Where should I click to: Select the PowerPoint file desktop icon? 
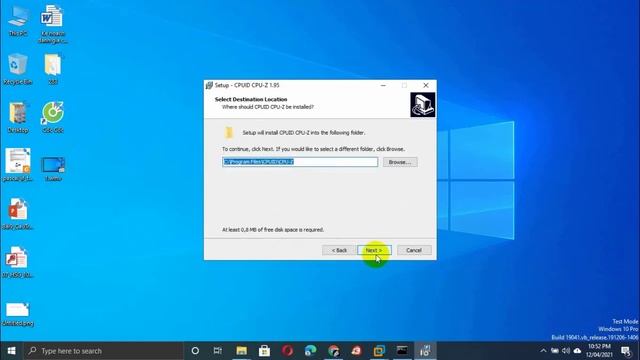point(18,214)
